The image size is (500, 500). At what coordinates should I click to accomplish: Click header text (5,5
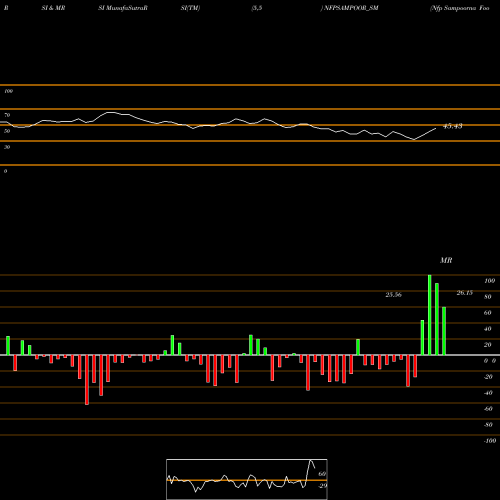pyautogui.click(x=256, y=8)
